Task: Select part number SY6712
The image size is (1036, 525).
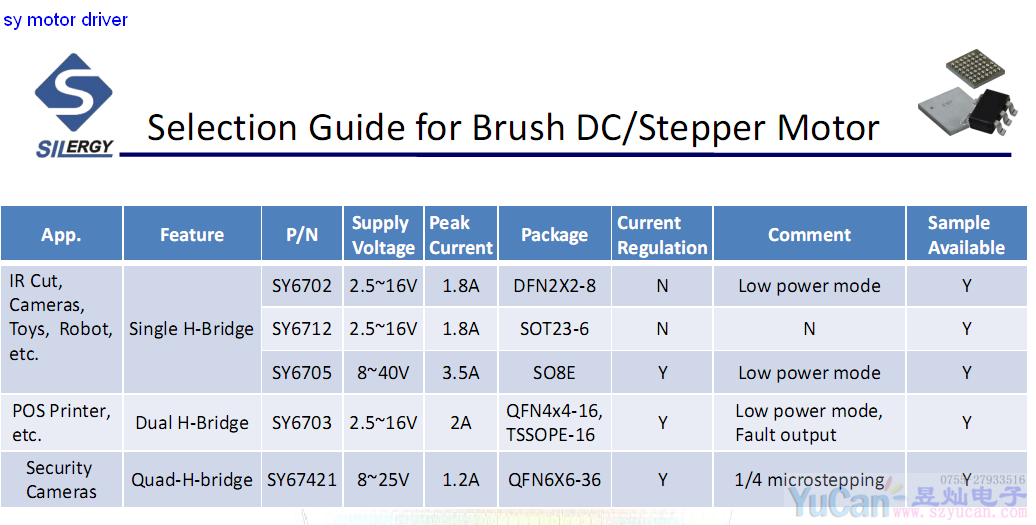Action: pos(302,329)
